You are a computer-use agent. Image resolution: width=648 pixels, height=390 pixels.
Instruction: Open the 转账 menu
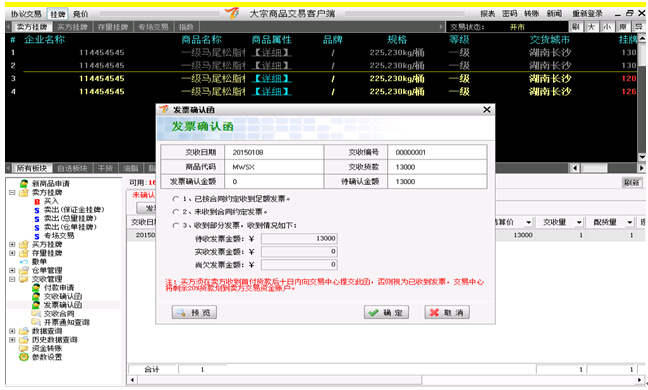pyautogui.click(x=532, y=14)
